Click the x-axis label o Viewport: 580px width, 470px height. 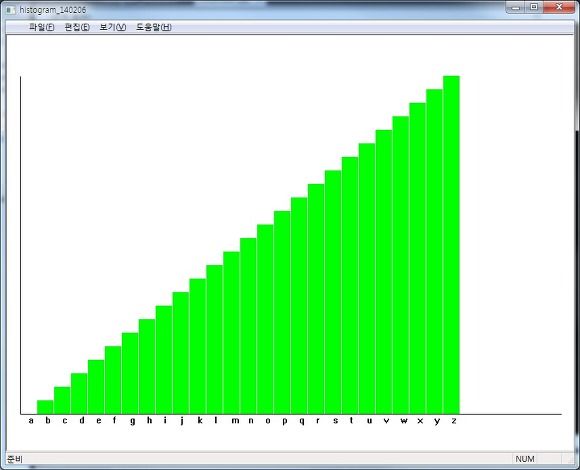[268, 420]
